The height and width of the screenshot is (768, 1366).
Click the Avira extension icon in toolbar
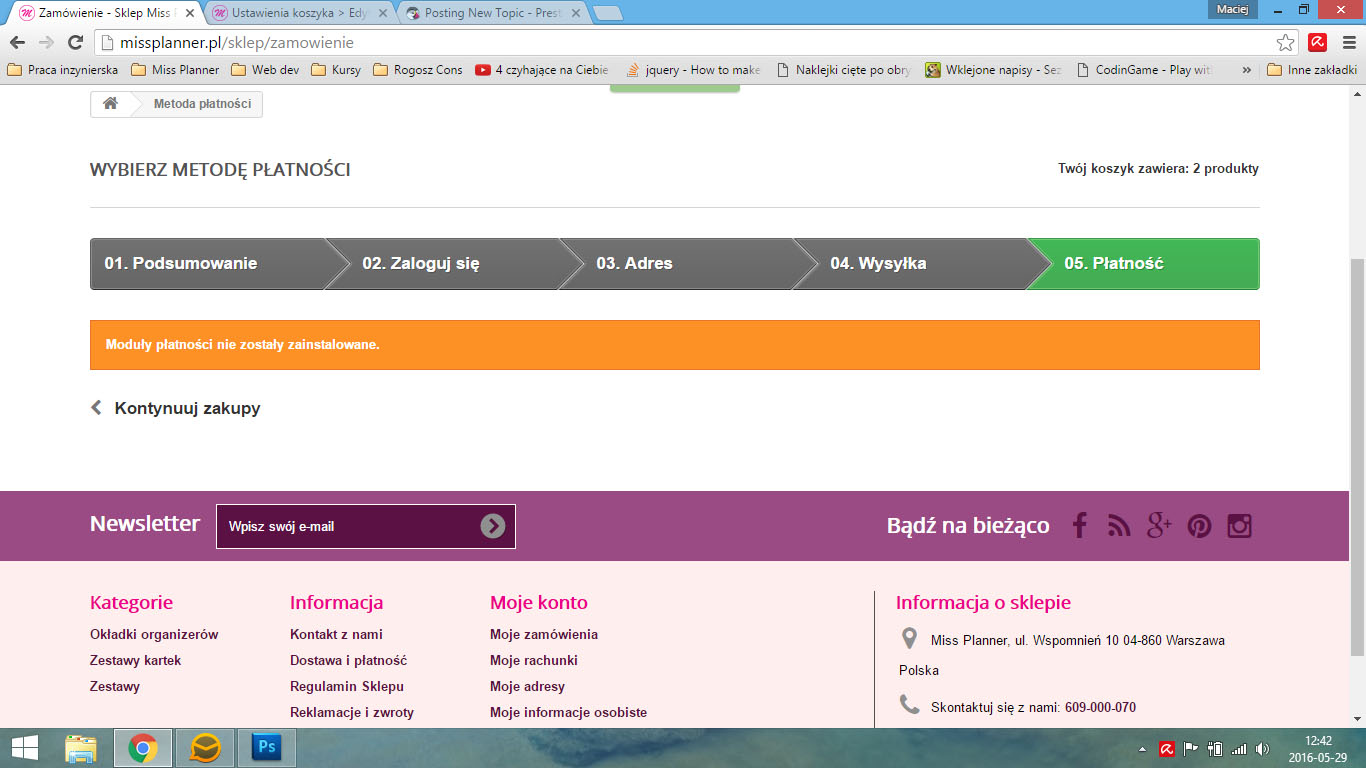[1318, 43]
